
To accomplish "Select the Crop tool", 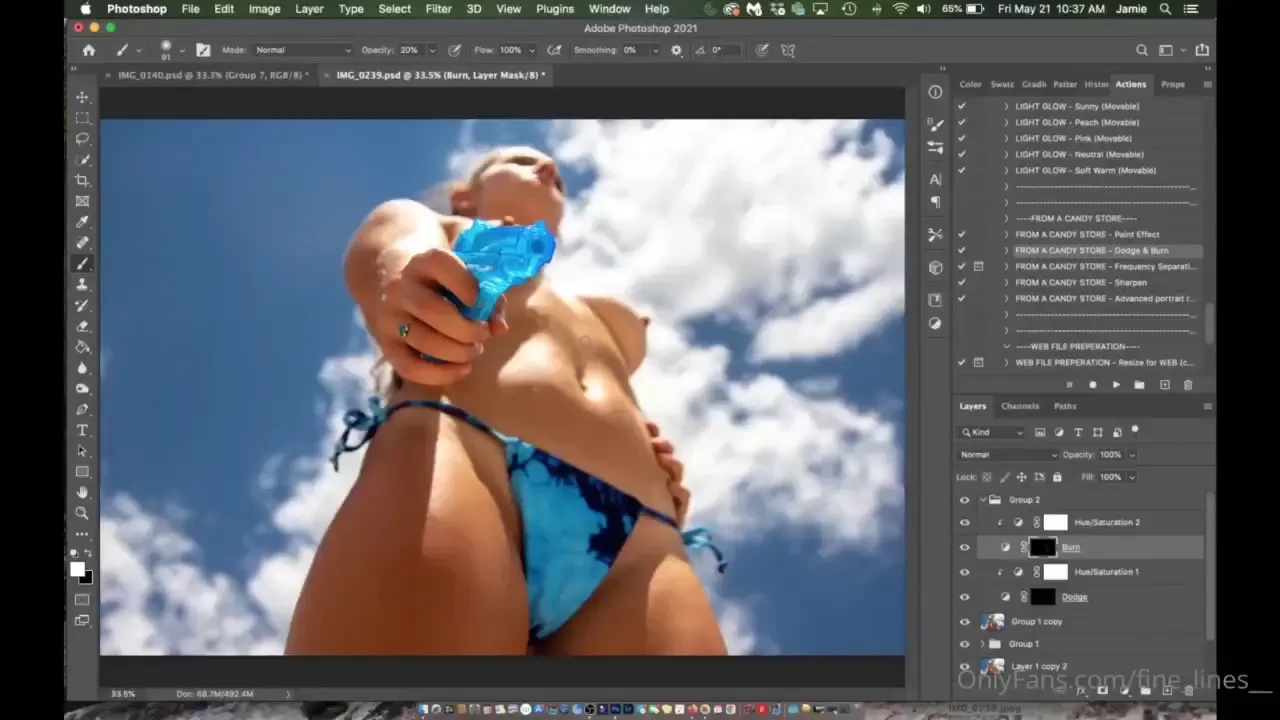I will click(x=82, y=180).
